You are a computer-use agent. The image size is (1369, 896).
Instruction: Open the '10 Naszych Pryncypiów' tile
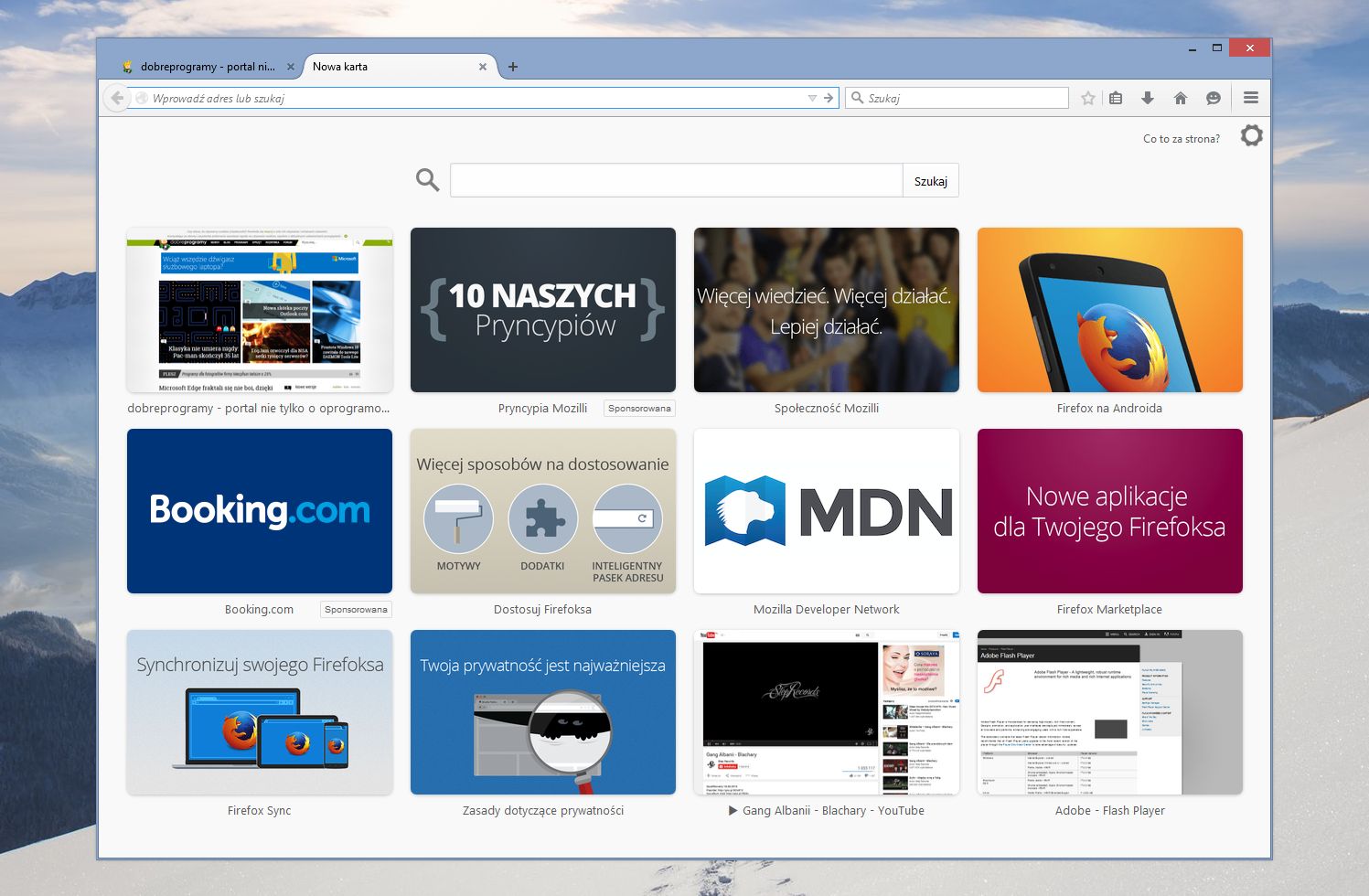tap(543, 310)
